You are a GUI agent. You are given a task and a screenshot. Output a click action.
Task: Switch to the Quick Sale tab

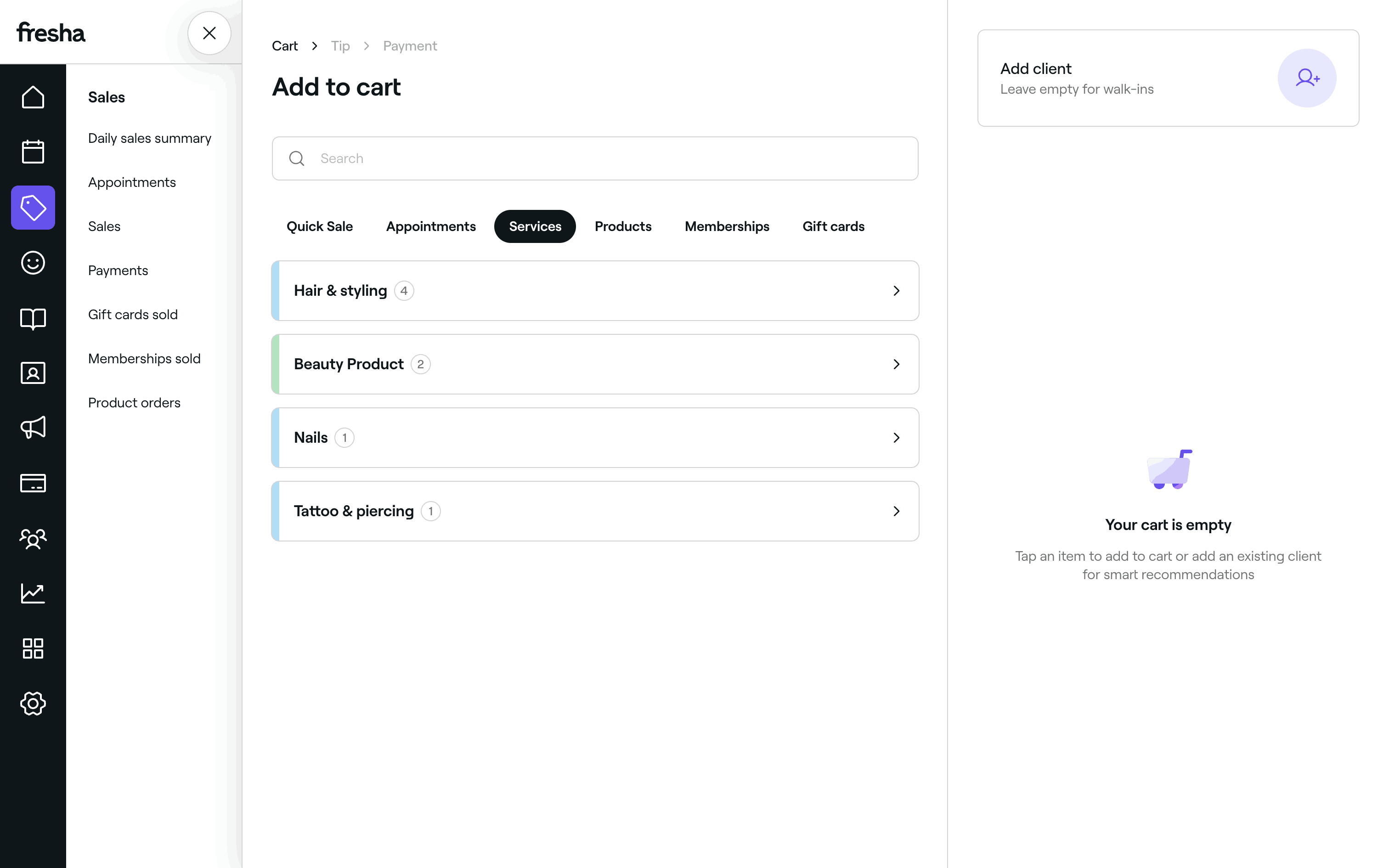(319, 226)
